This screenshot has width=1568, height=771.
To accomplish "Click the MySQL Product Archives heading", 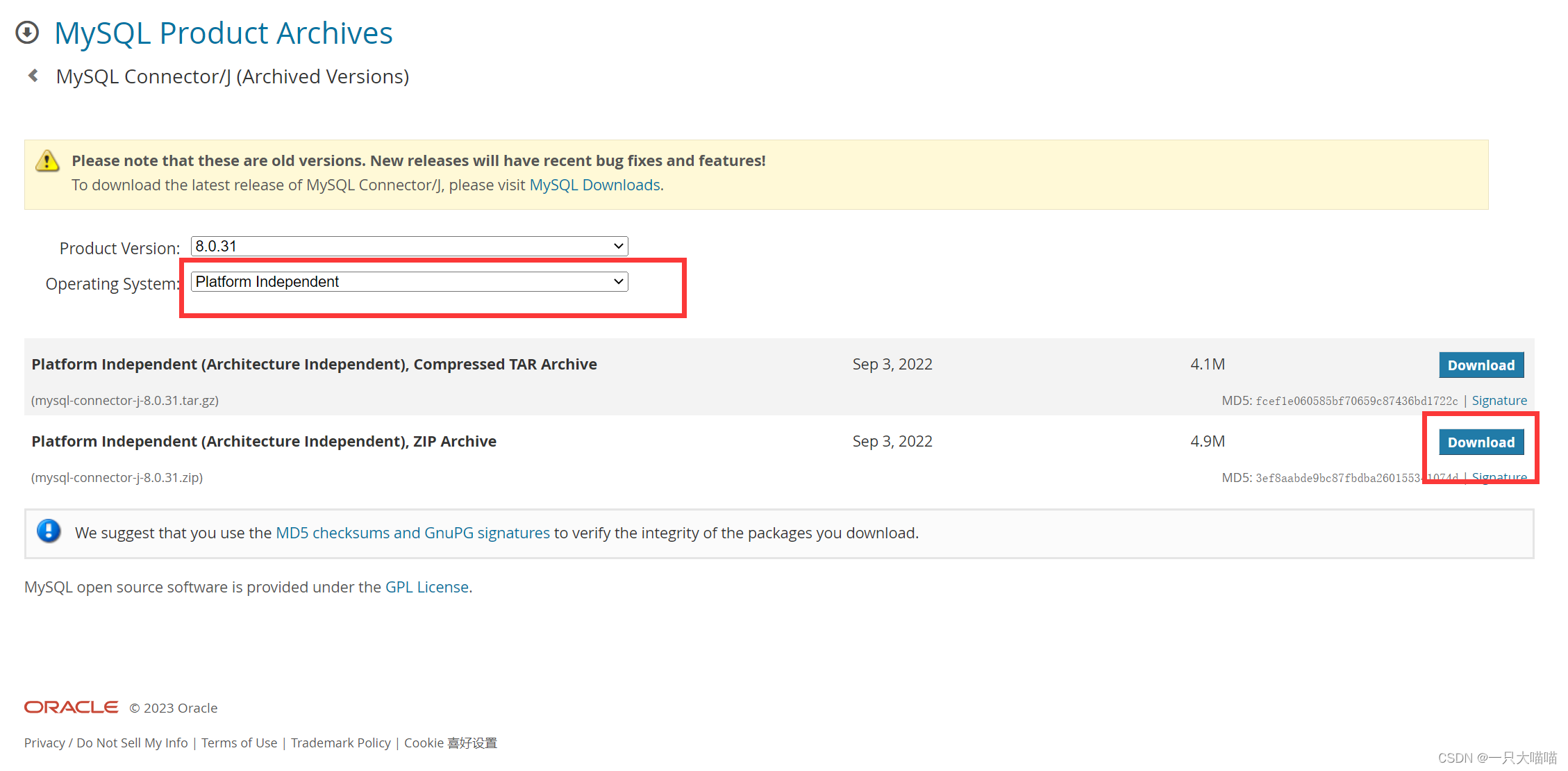I will [x=223, y=33].
